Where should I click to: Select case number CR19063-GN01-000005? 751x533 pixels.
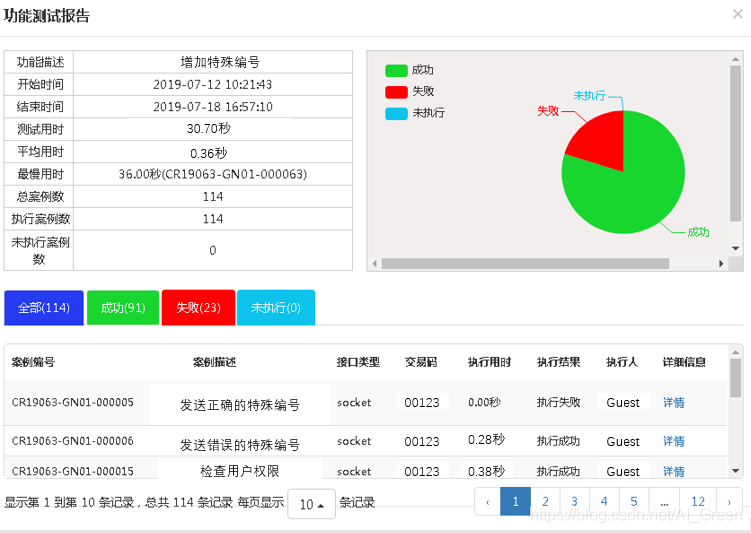(73, 402)
